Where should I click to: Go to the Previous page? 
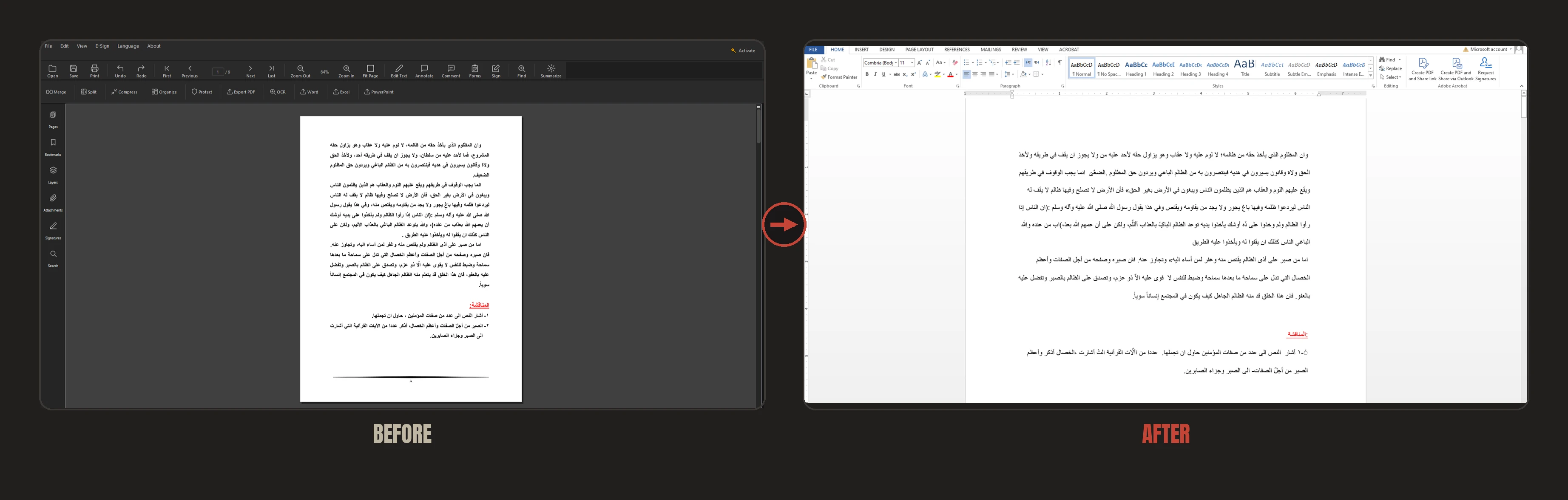coord(189,71)
